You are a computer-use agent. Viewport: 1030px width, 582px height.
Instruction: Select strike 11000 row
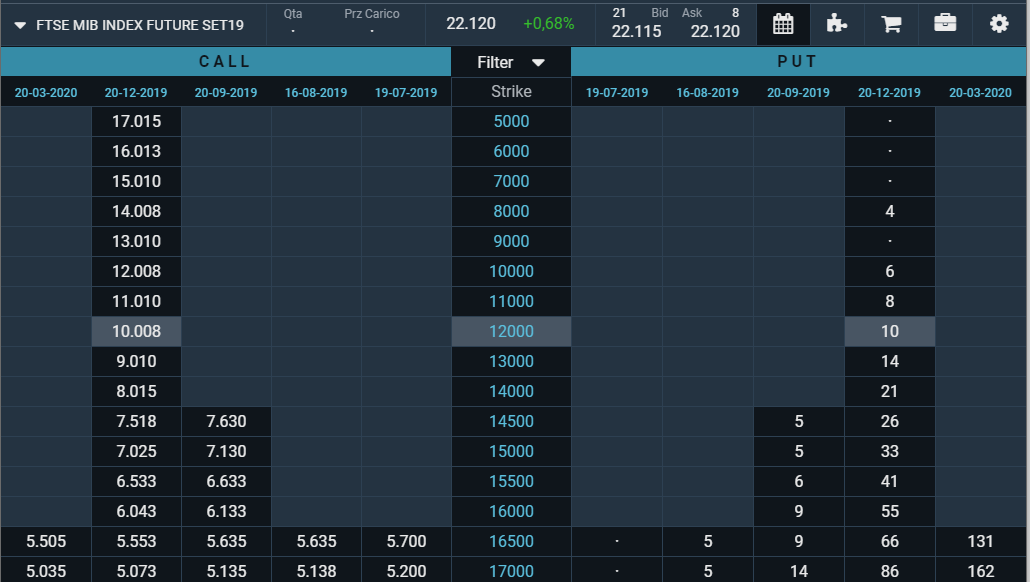click(511, 302)
